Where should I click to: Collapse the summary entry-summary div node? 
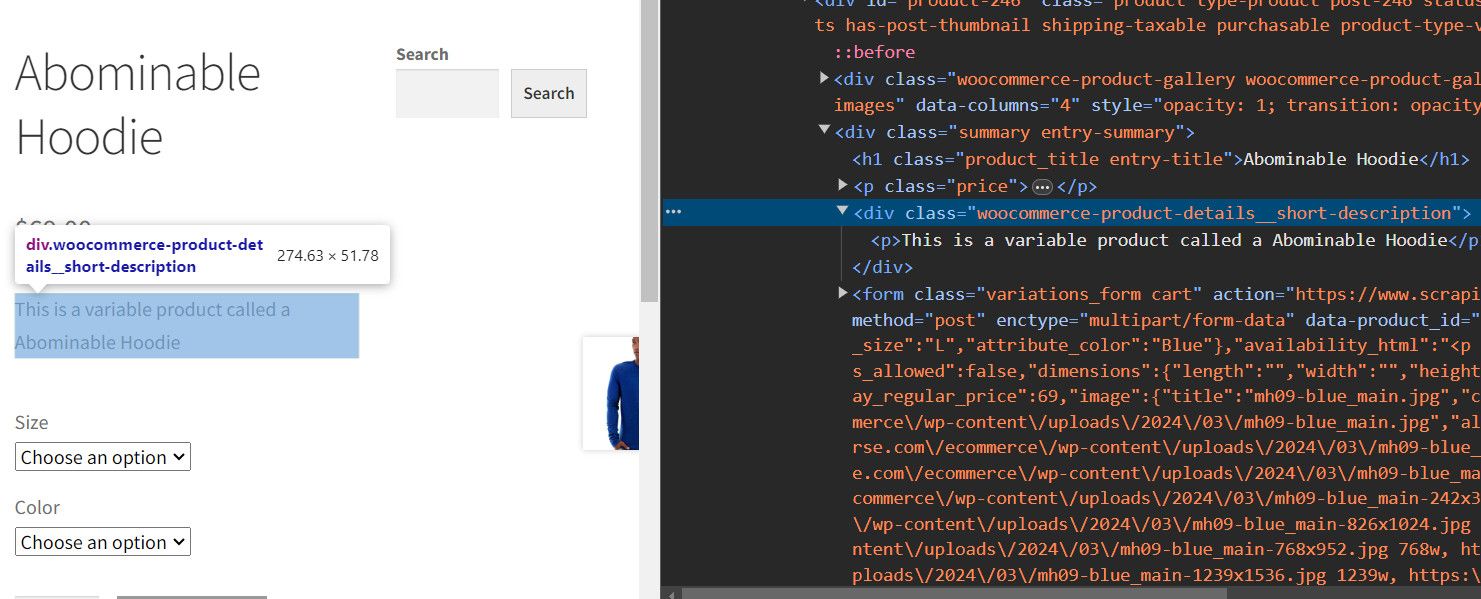point(824,131)
